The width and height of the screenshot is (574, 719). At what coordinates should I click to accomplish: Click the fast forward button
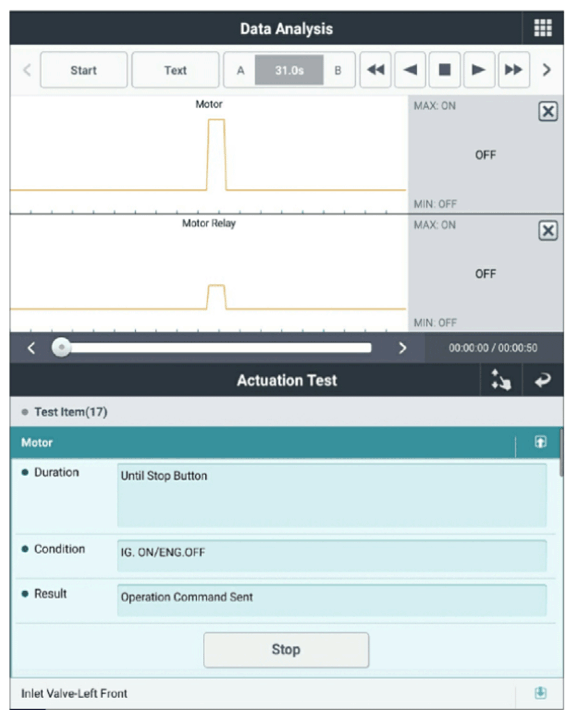pos(514,70)
